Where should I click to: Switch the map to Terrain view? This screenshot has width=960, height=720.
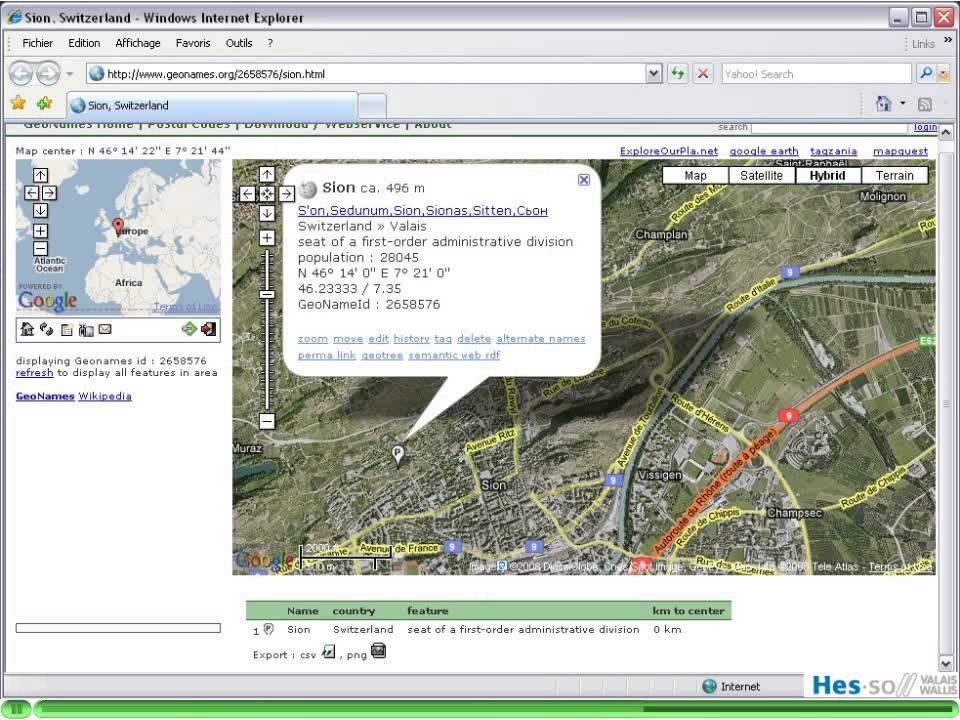894,176
